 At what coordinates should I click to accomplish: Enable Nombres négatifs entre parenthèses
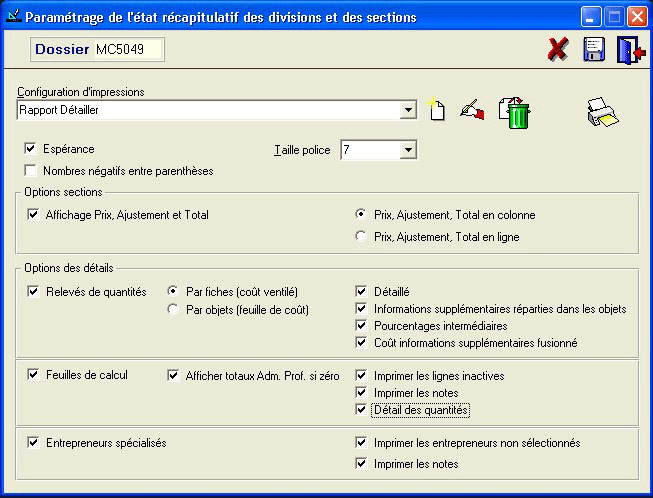(x=31, y=171)
